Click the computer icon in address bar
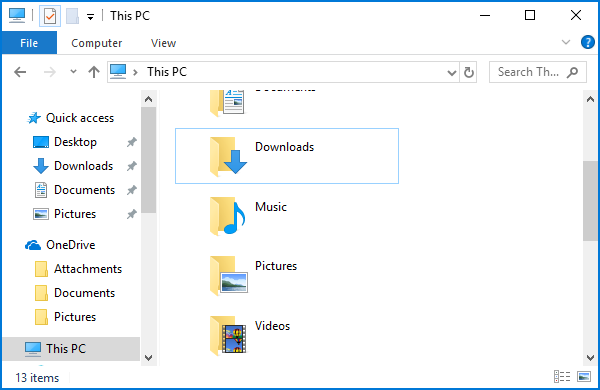 click(x=118, y=72)
